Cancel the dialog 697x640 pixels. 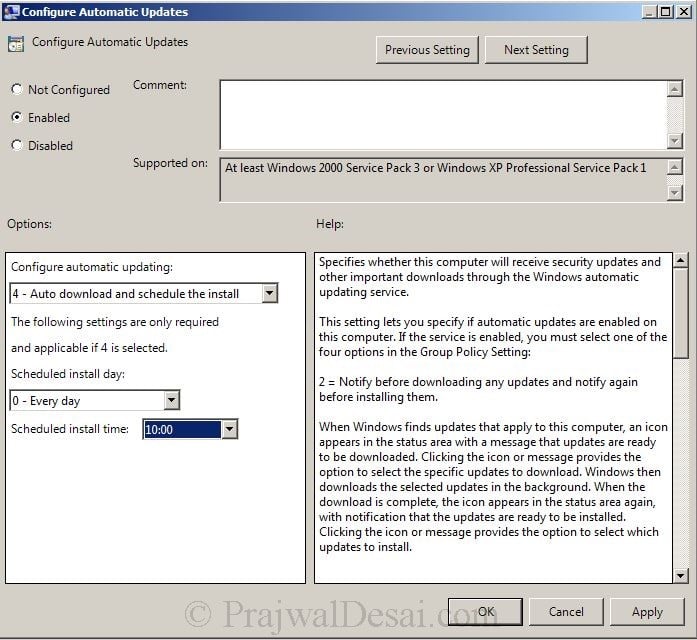(566, 612)
